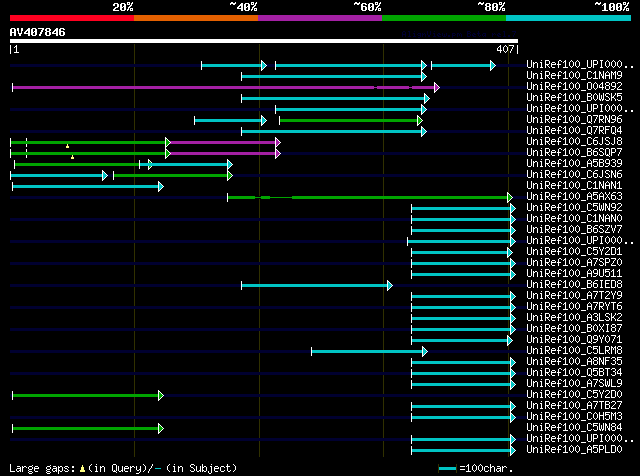Select subject label UniRef100_Q5BT34

[x=574, y=373]
